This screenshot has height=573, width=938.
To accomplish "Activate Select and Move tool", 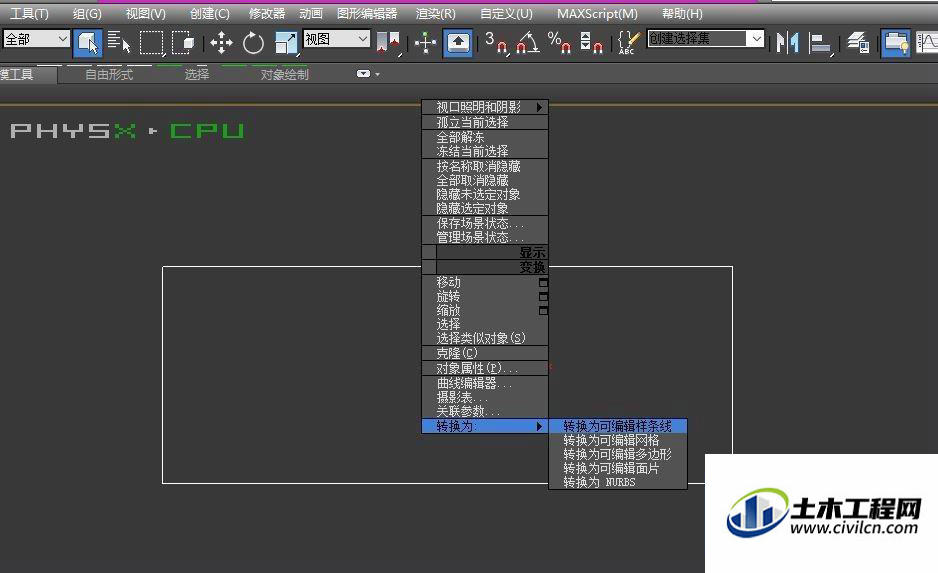I will point(221,42).
